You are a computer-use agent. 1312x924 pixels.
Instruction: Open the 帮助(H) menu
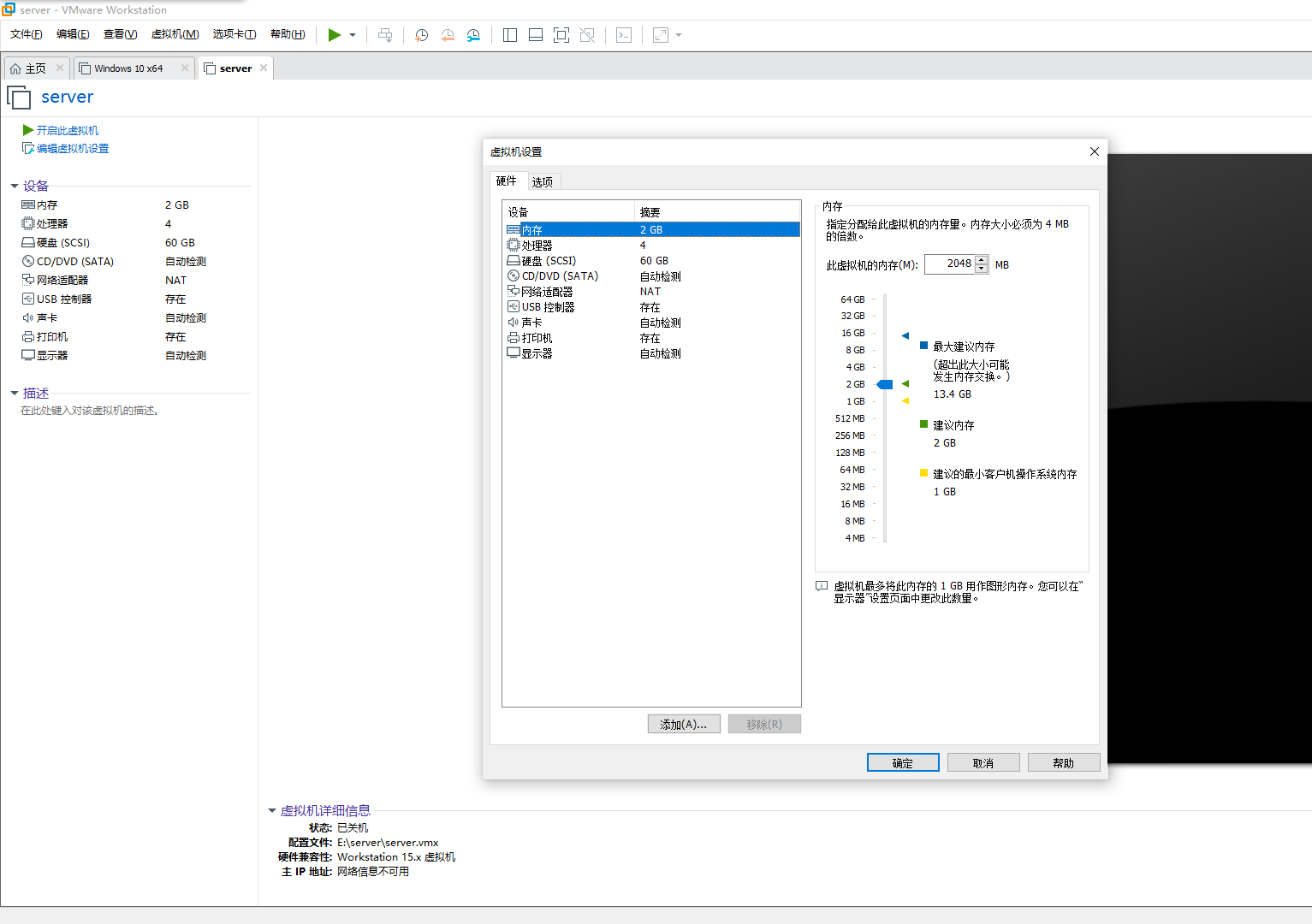coord(288,34)
